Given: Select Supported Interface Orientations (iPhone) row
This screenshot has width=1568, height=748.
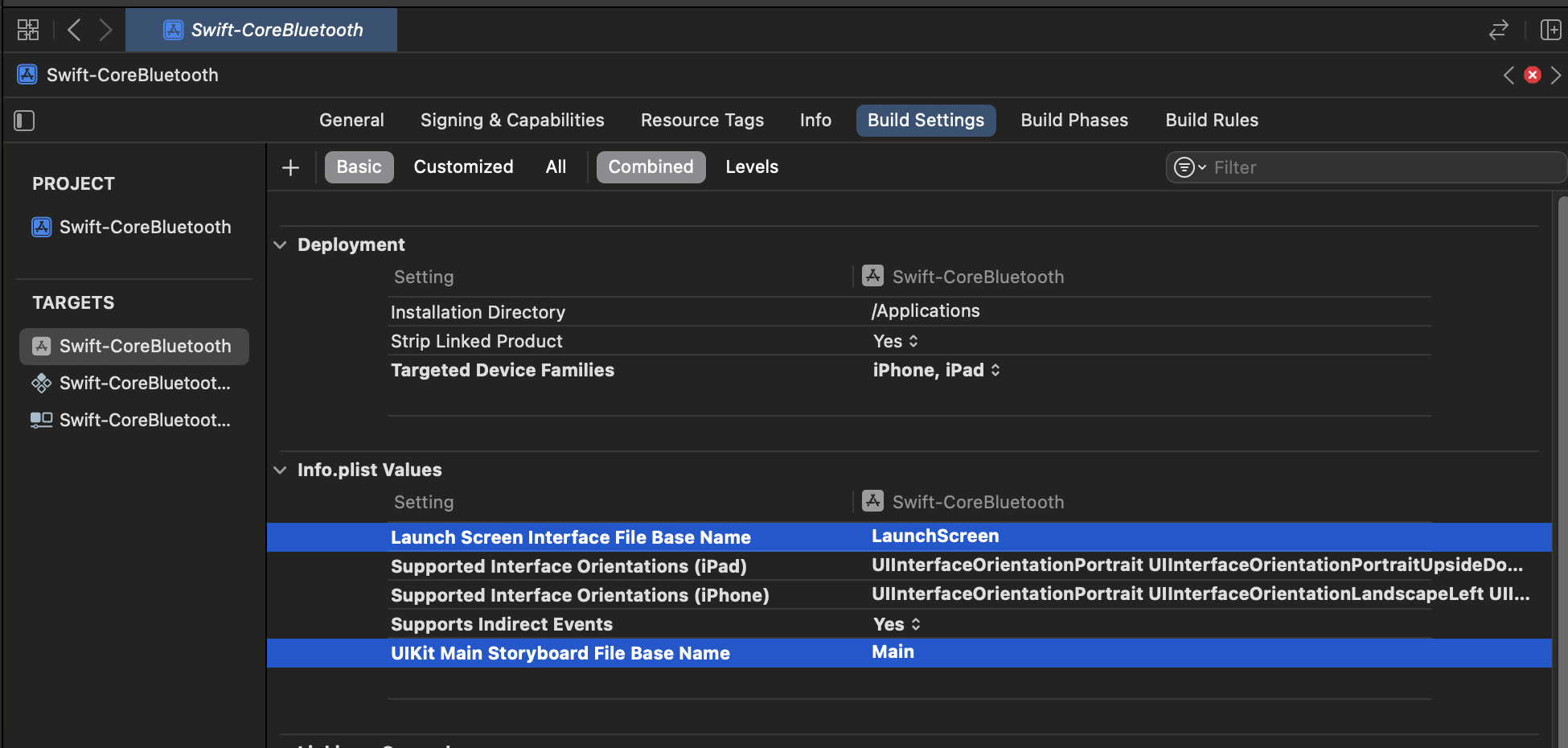Looking at the screenshot, I should pos(909,595).
